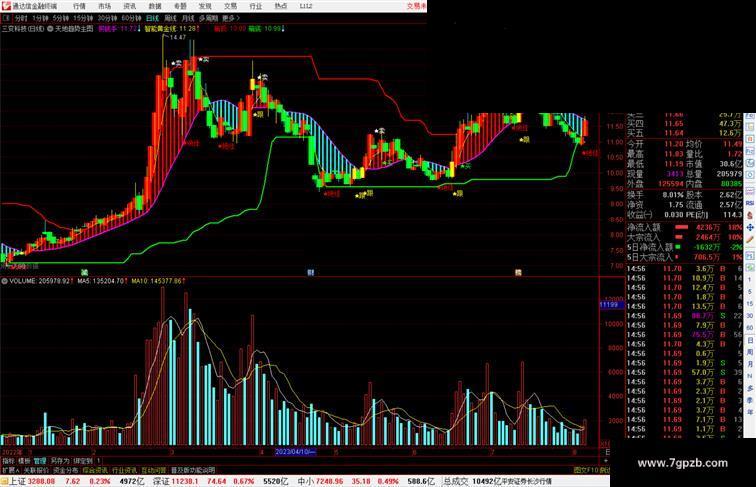Open the 交易 menu
Viewport: 756px width, 487px height.
coord(230,6)
